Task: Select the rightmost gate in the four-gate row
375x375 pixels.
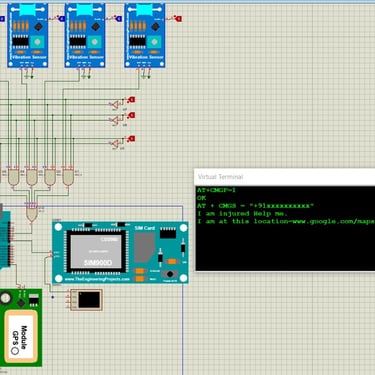Action: pyautogui.click(x=68, y=177)
